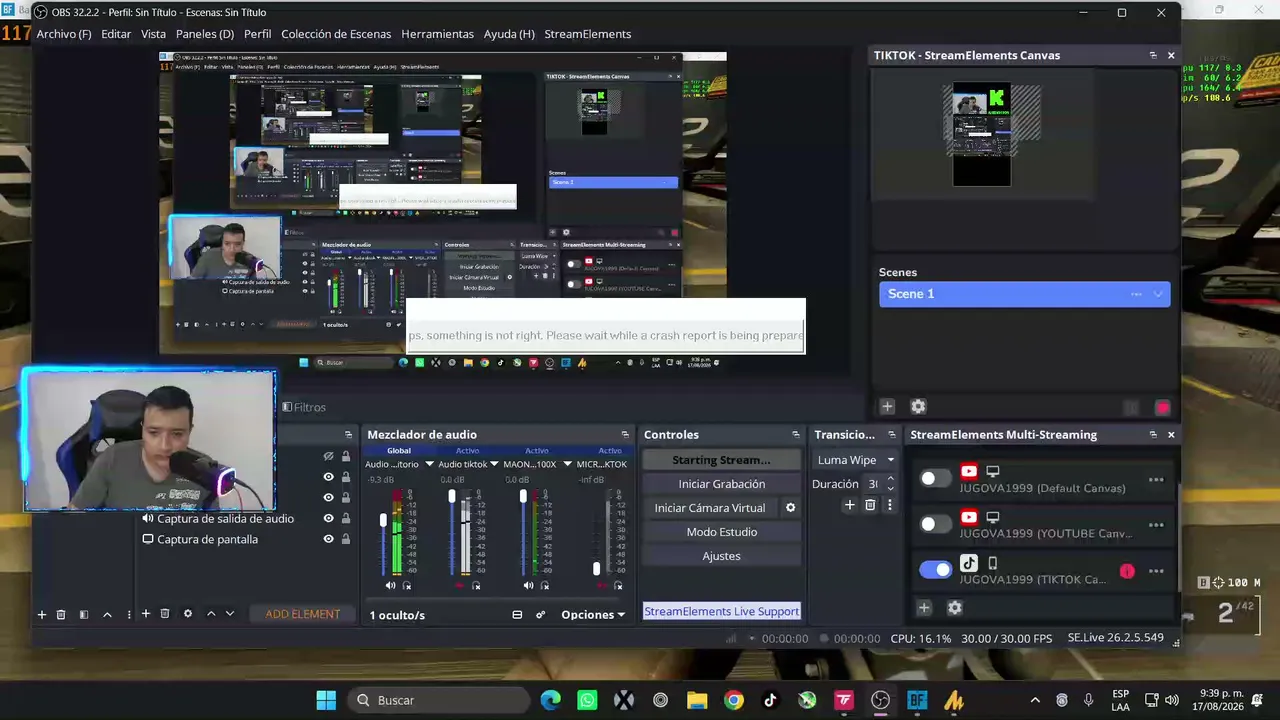The width and height of the screenshot is (1280, 720).
Task: Delete selected scene with trash icon
Action: click(x=61, y=614)
